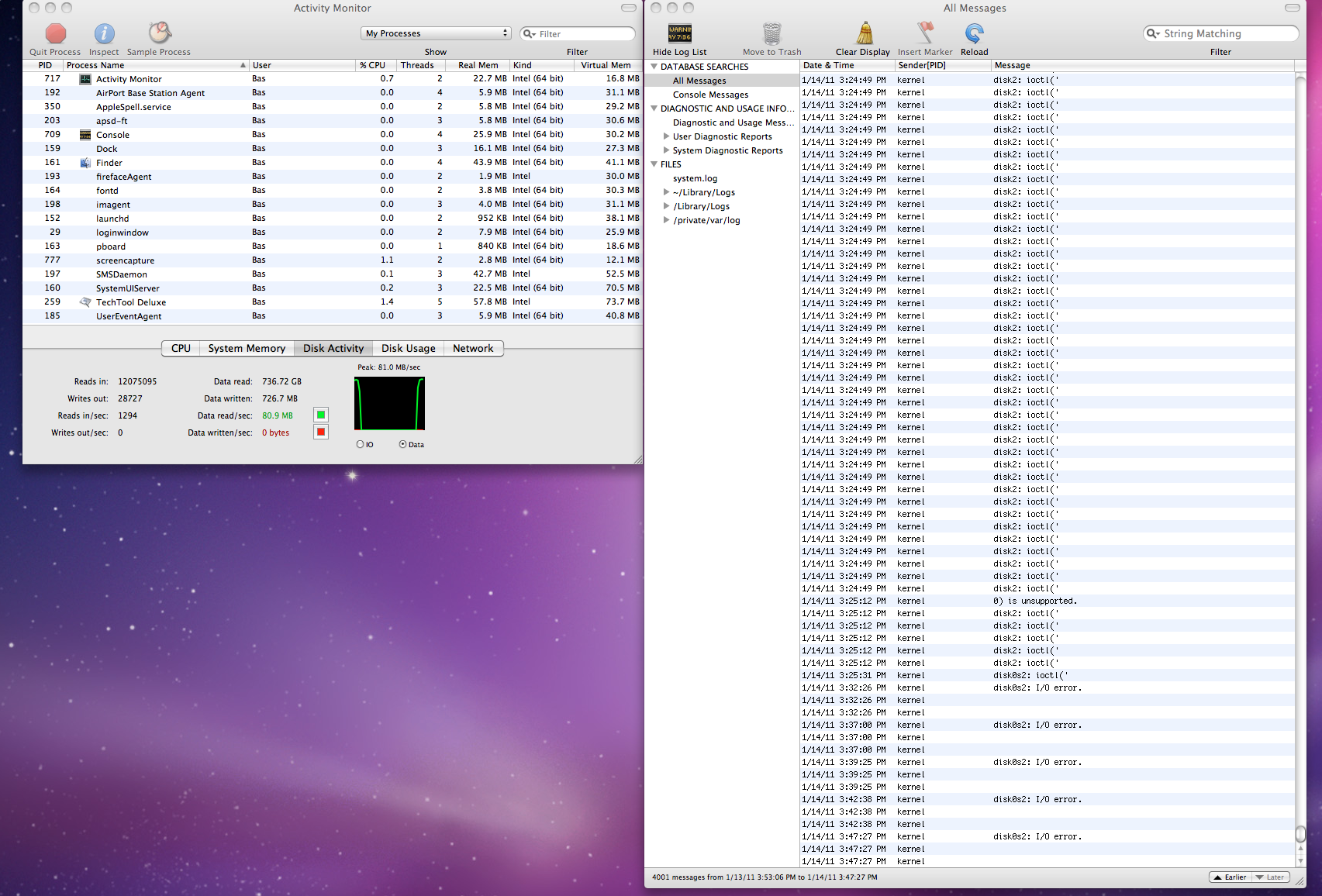Expand the ~/Library/Logs folder
This screenshot has height=896, width=1322.
[666, 192]
